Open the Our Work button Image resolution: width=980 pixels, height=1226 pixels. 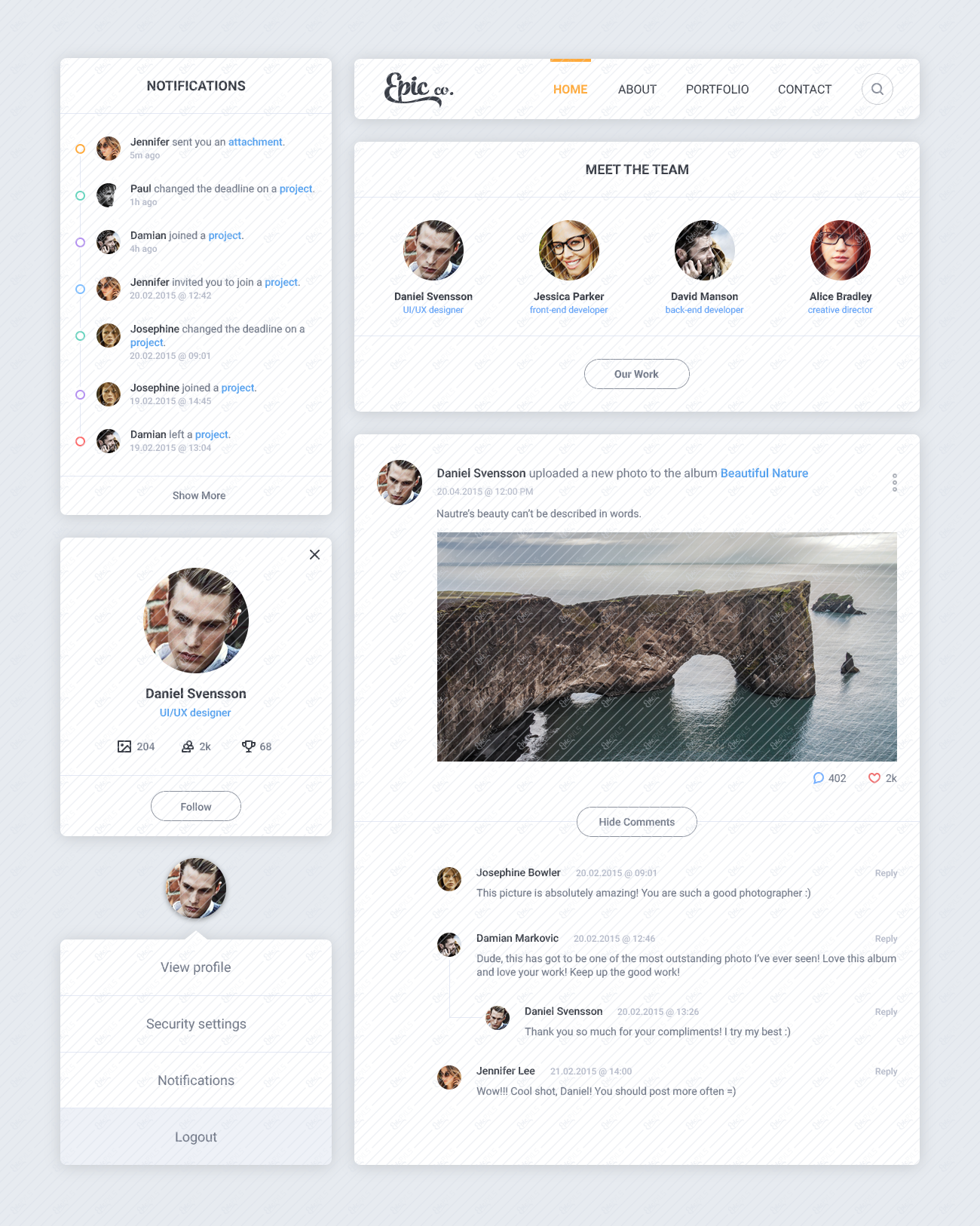point(637,374)
